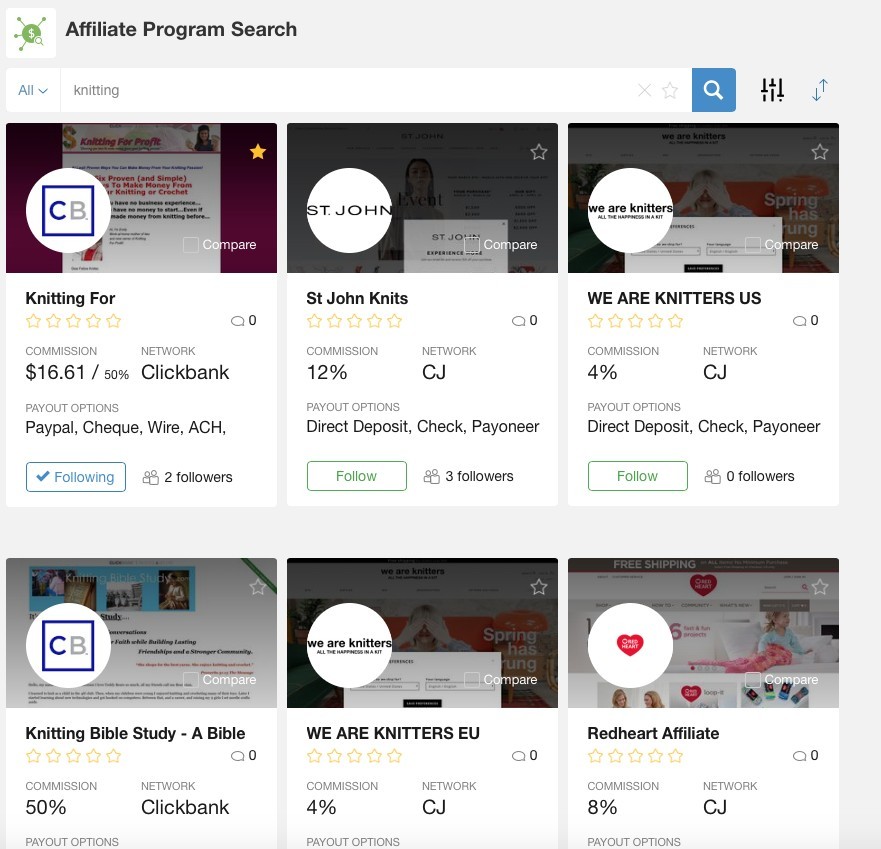881x849 pixels.
Task: Favorite Knitting Bible Study star icon
Action: [258, 587]
